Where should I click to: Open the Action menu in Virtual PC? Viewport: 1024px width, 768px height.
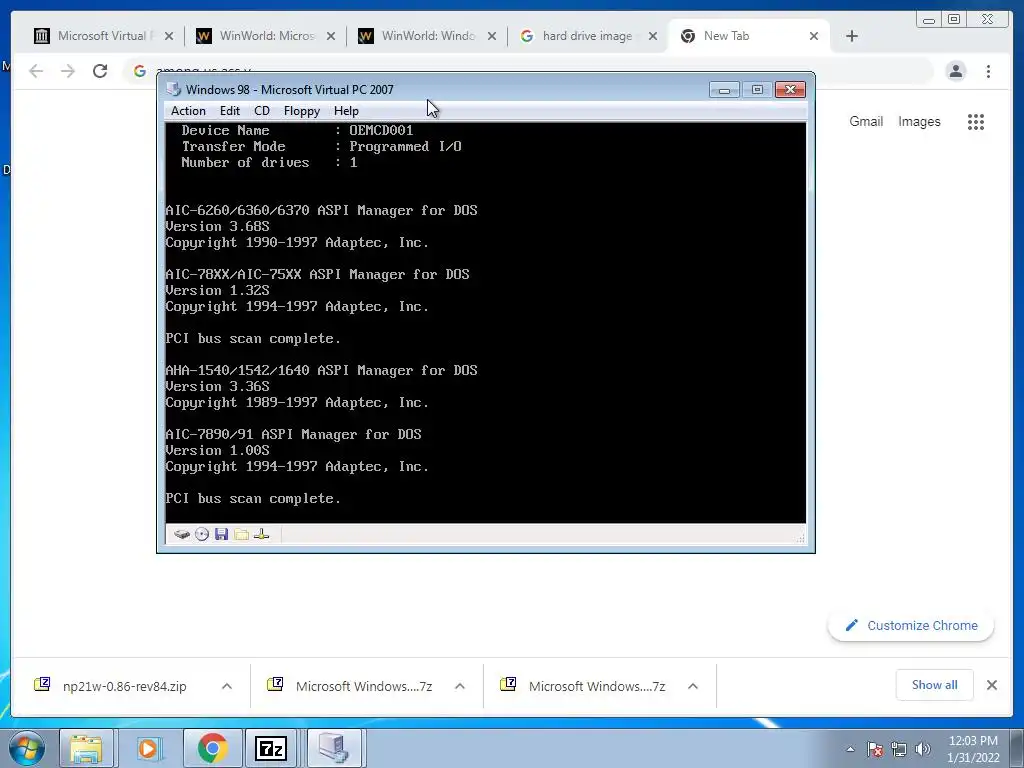pos(188,111)
